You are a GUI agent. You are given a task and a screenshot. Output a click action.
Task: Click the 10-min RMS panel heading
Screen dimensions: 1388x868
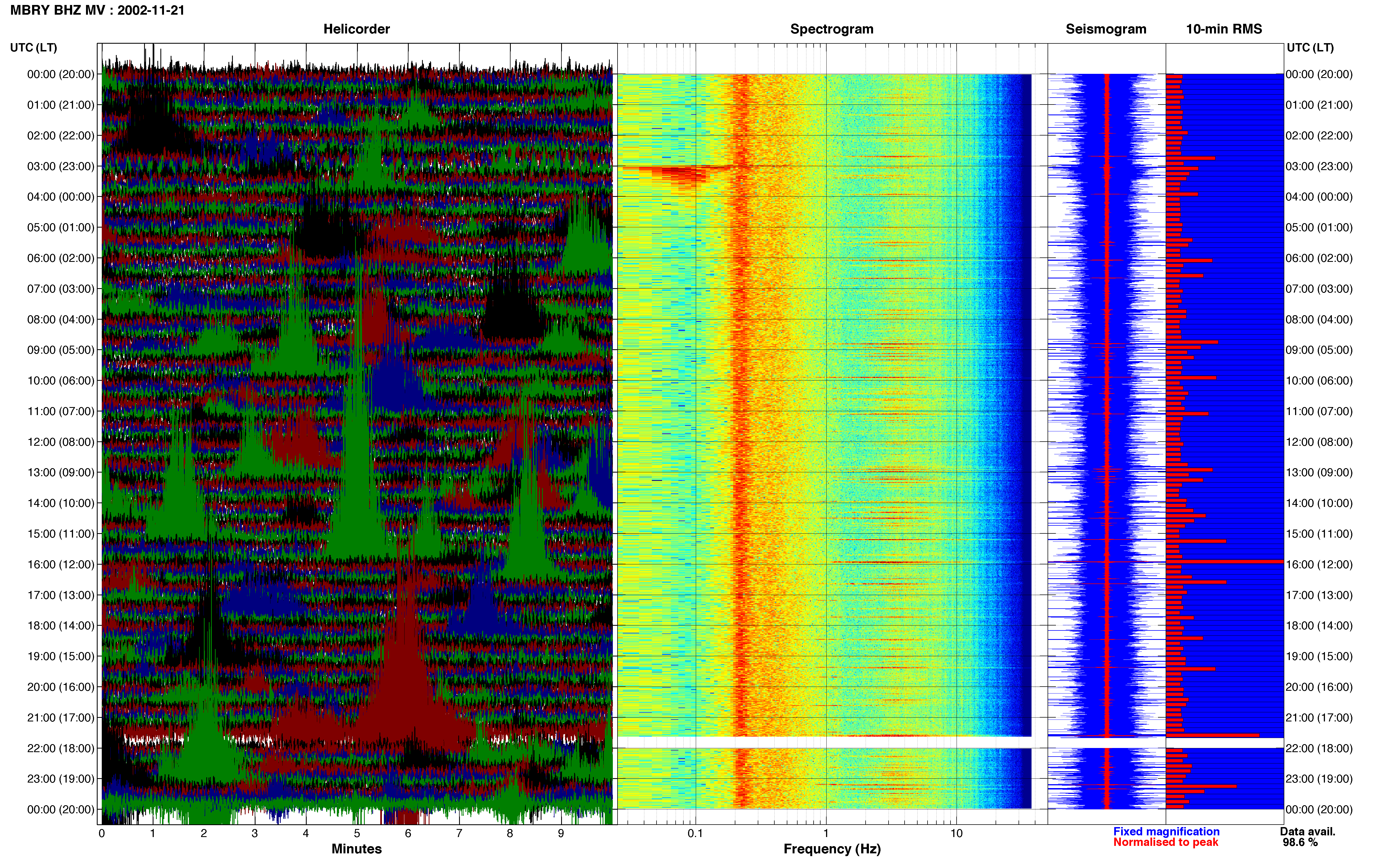pos(1224,29)
